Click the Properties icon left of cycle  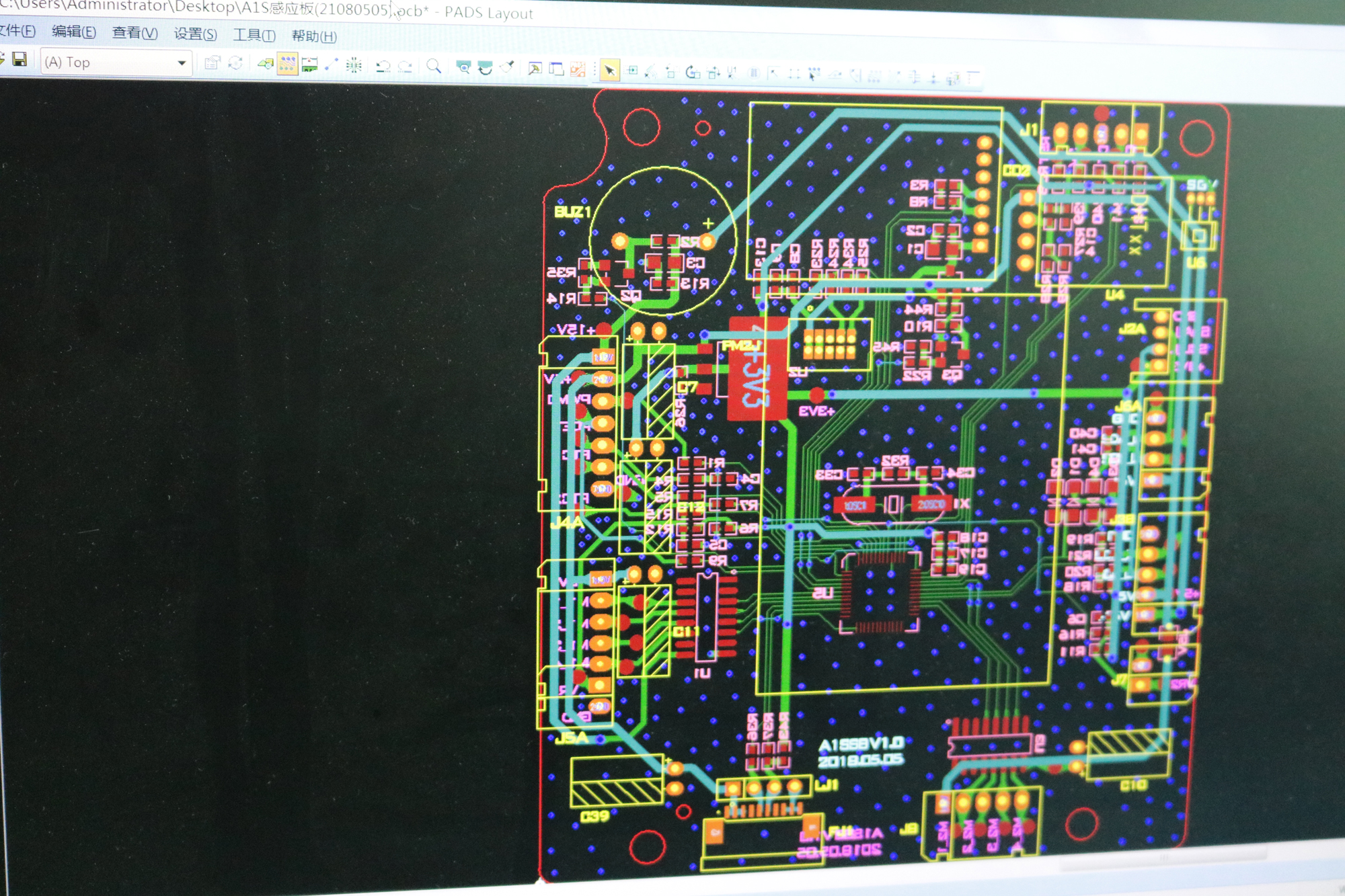click(x=213, y=63)
